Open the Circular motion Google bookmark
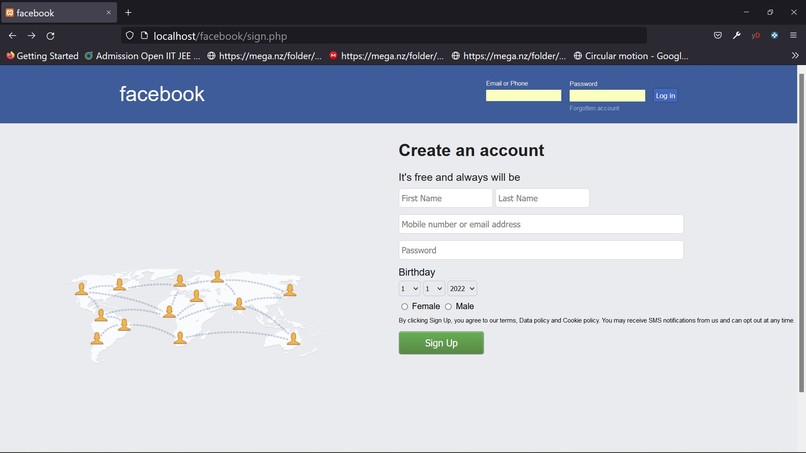 point(631,56)
